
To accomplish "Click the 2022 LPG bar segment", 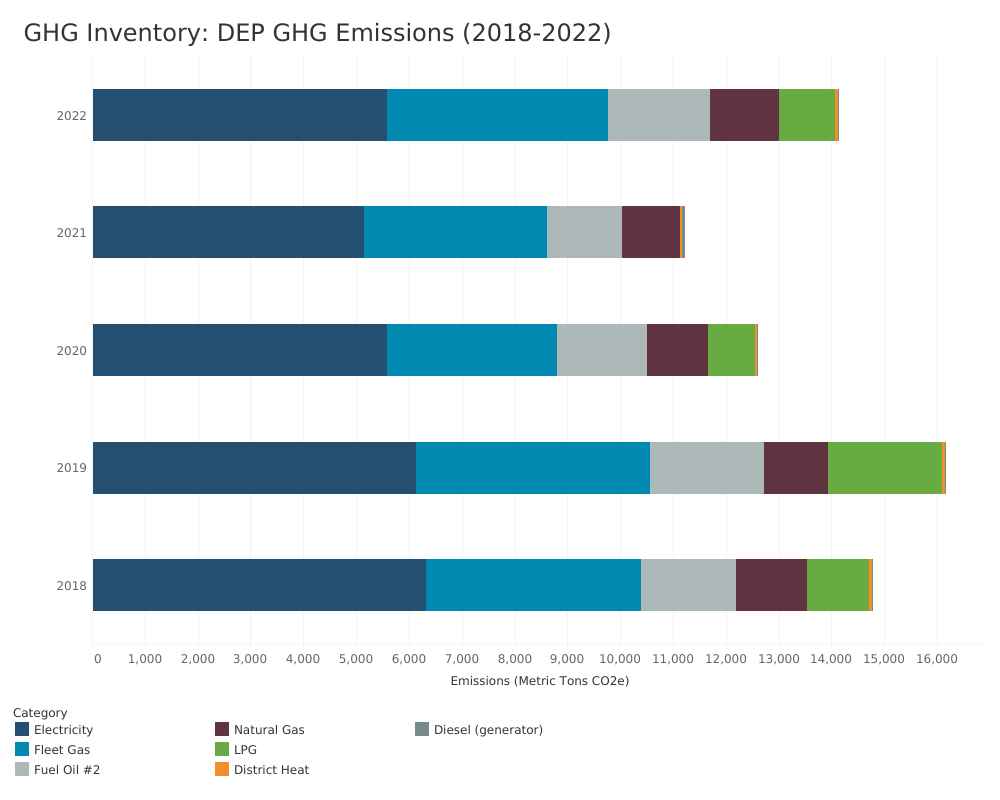I will pyautogui.click(x=807, y=115).
